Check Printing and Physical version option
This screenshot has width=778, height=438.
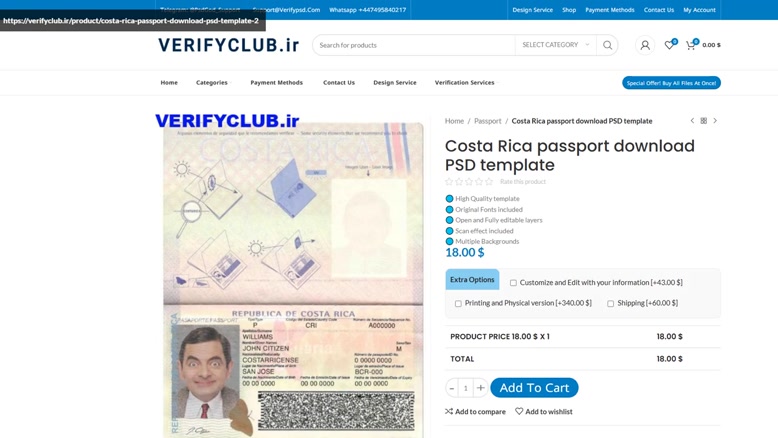click(x=458, y=303)
